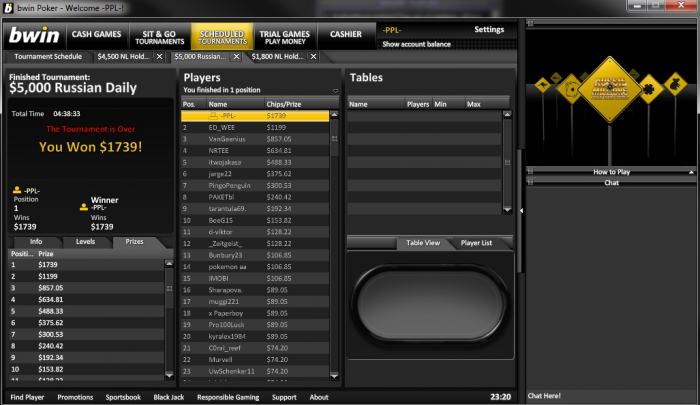
Task: Open About link
Action: pos(319,397)
